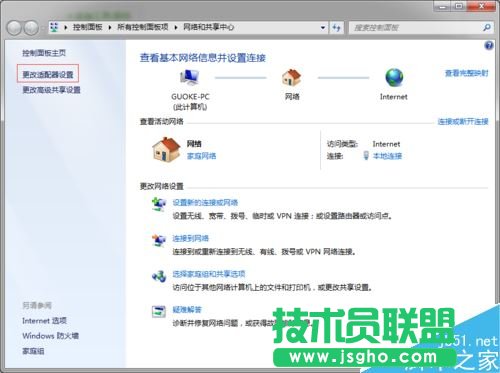Image resolution: width=500 pixels, height=373 pixels.
Task: Click 查看完整映射 link
Action: tap(467, 73)
